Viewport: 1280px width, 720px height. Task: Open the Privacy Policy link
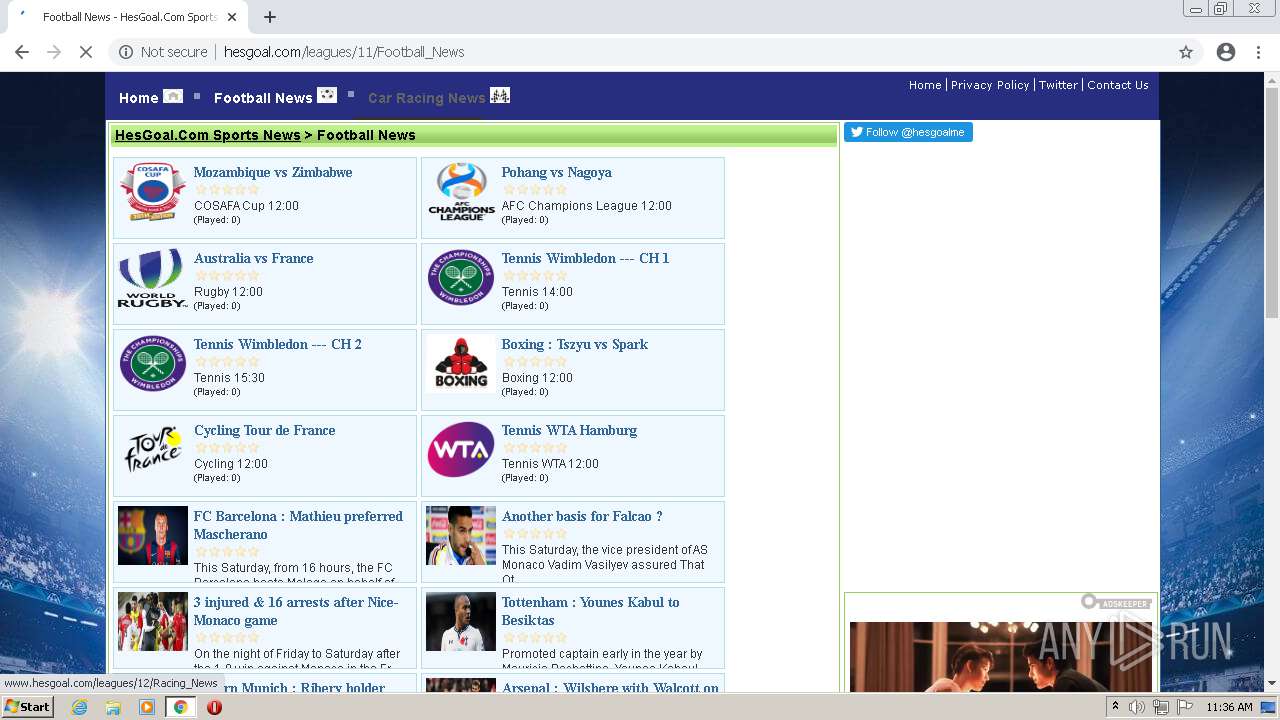990,85
